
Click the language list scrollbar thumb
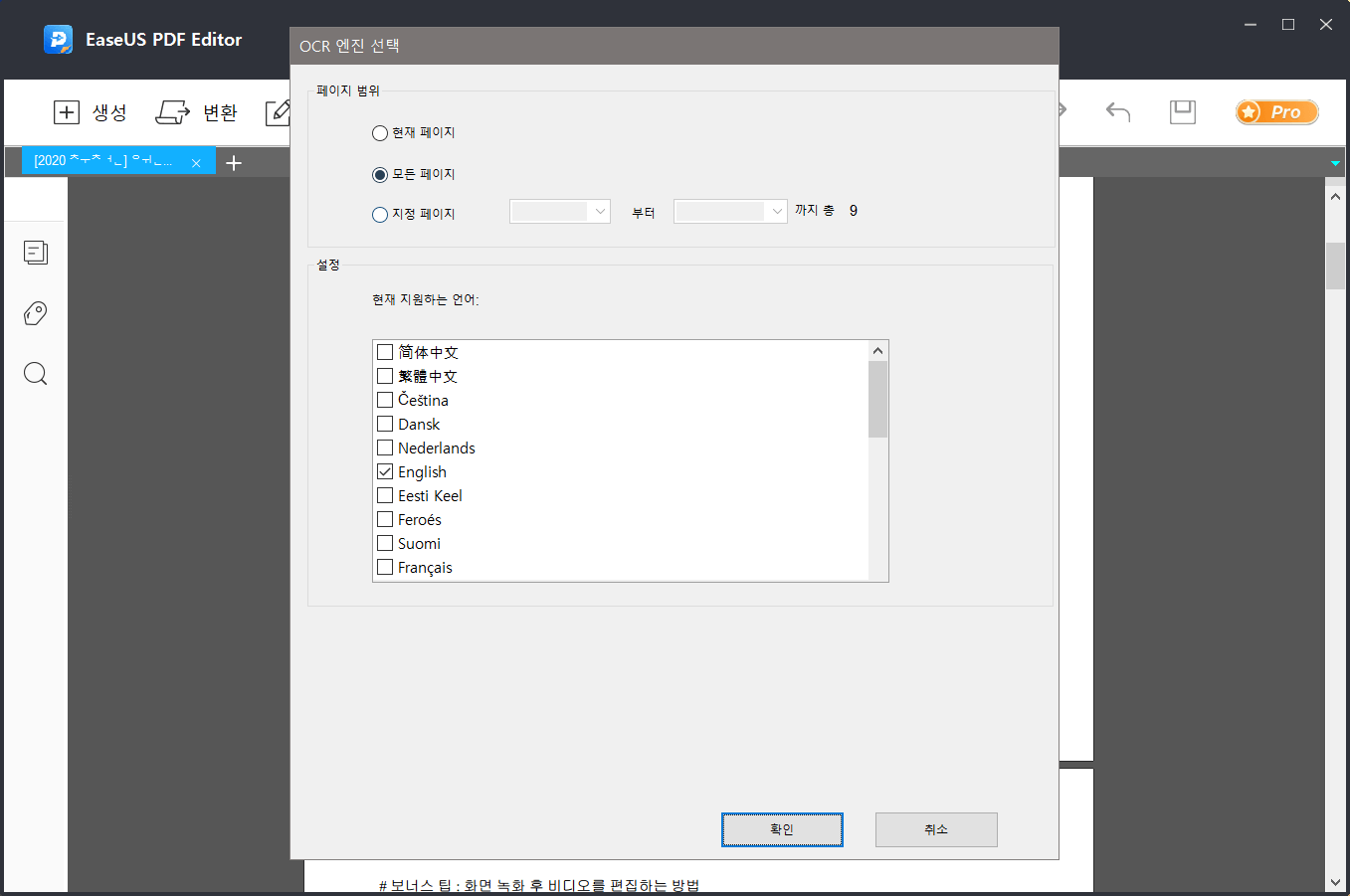(x=877, y=399)
